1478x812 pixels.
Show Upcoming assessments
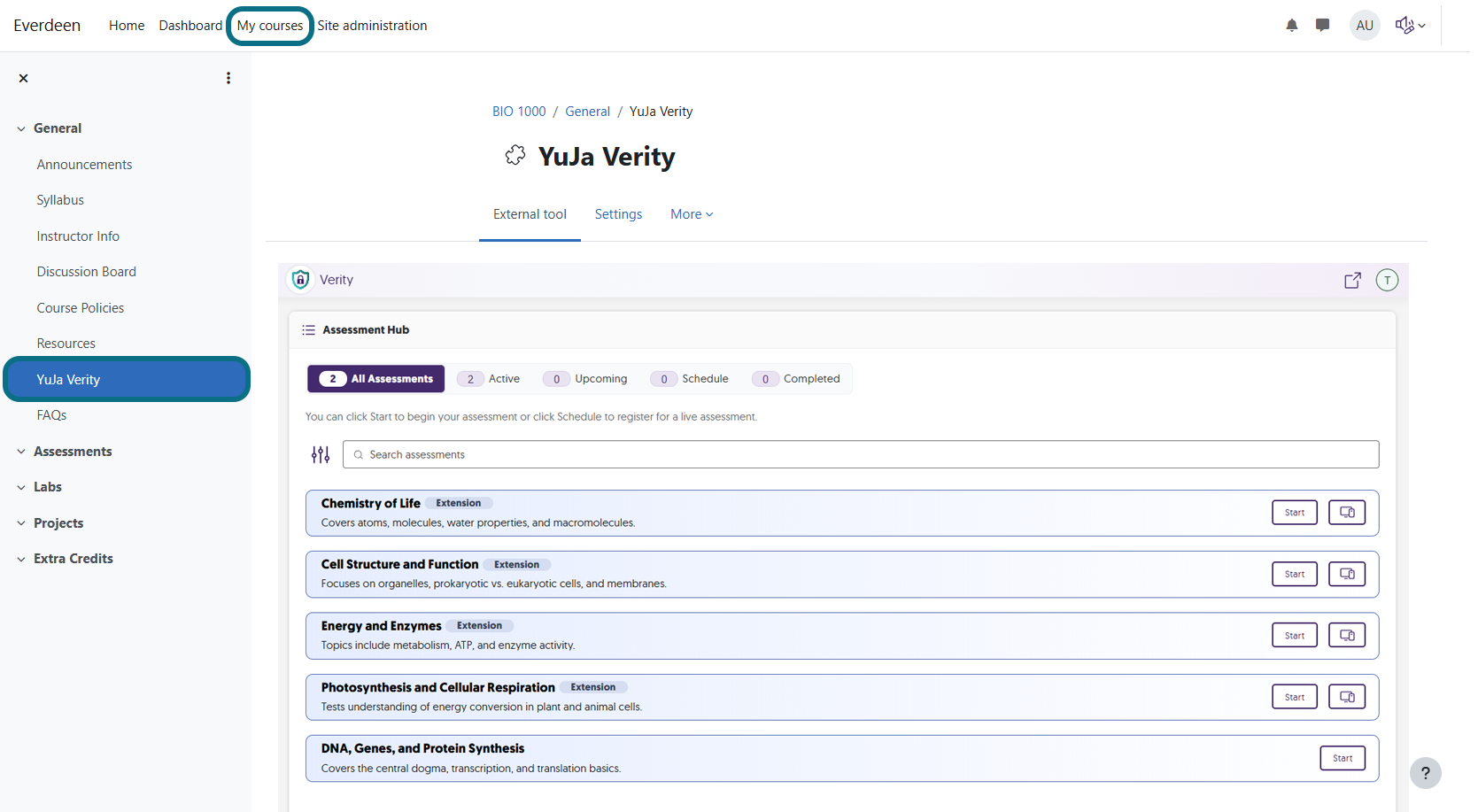coord(585,379)
